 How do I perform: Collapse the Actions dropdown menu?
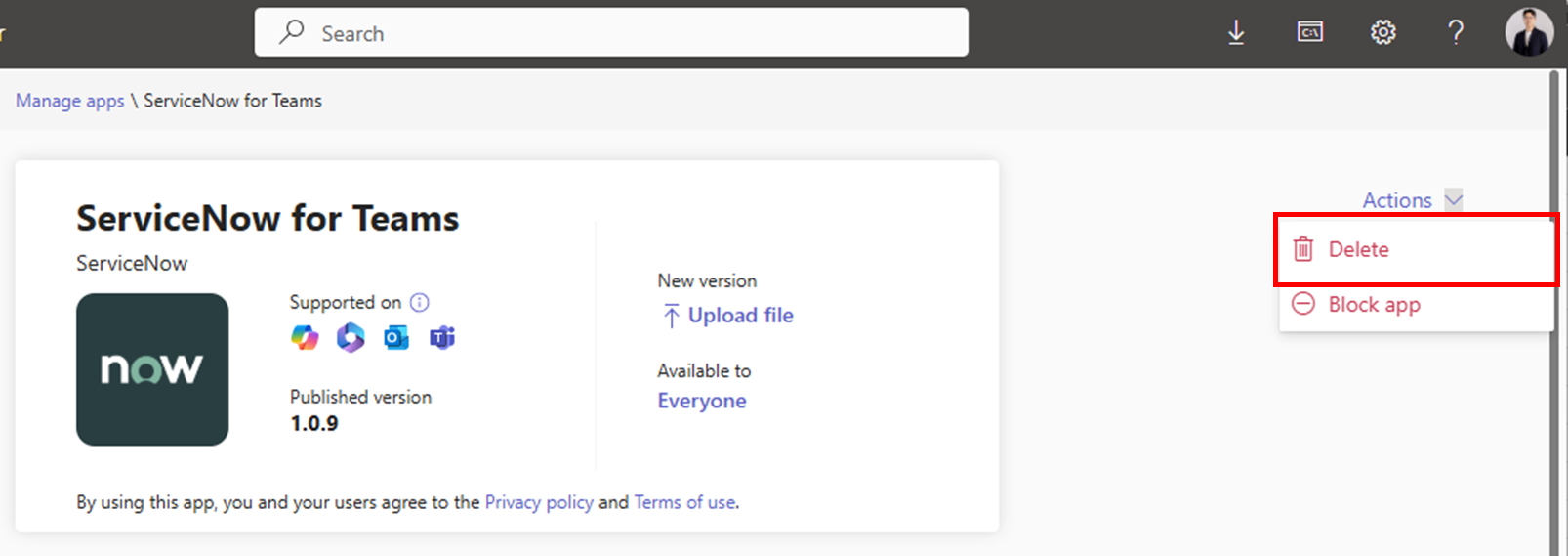pyautogui.click(x=1412, y=199)
